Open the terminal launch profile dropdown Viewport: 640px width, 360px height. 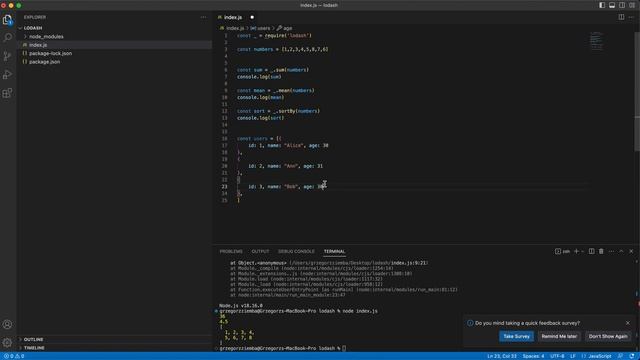coord(582,251)
